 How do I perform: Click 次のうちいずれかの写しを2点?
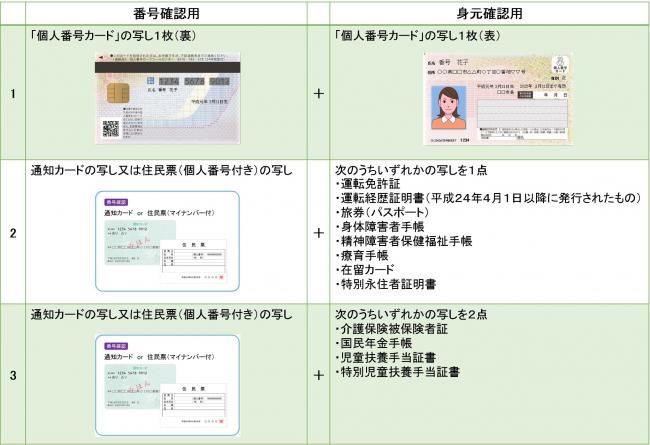pos(411,314)
